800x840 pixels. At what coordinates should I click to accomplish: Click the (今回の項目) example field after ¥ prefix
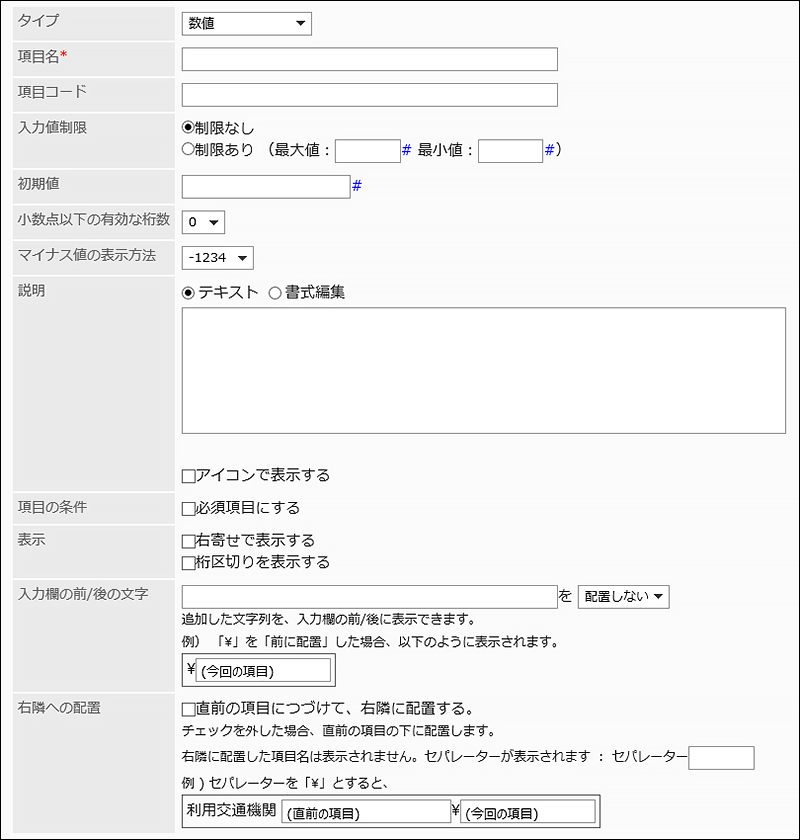(x=263, y=670)
